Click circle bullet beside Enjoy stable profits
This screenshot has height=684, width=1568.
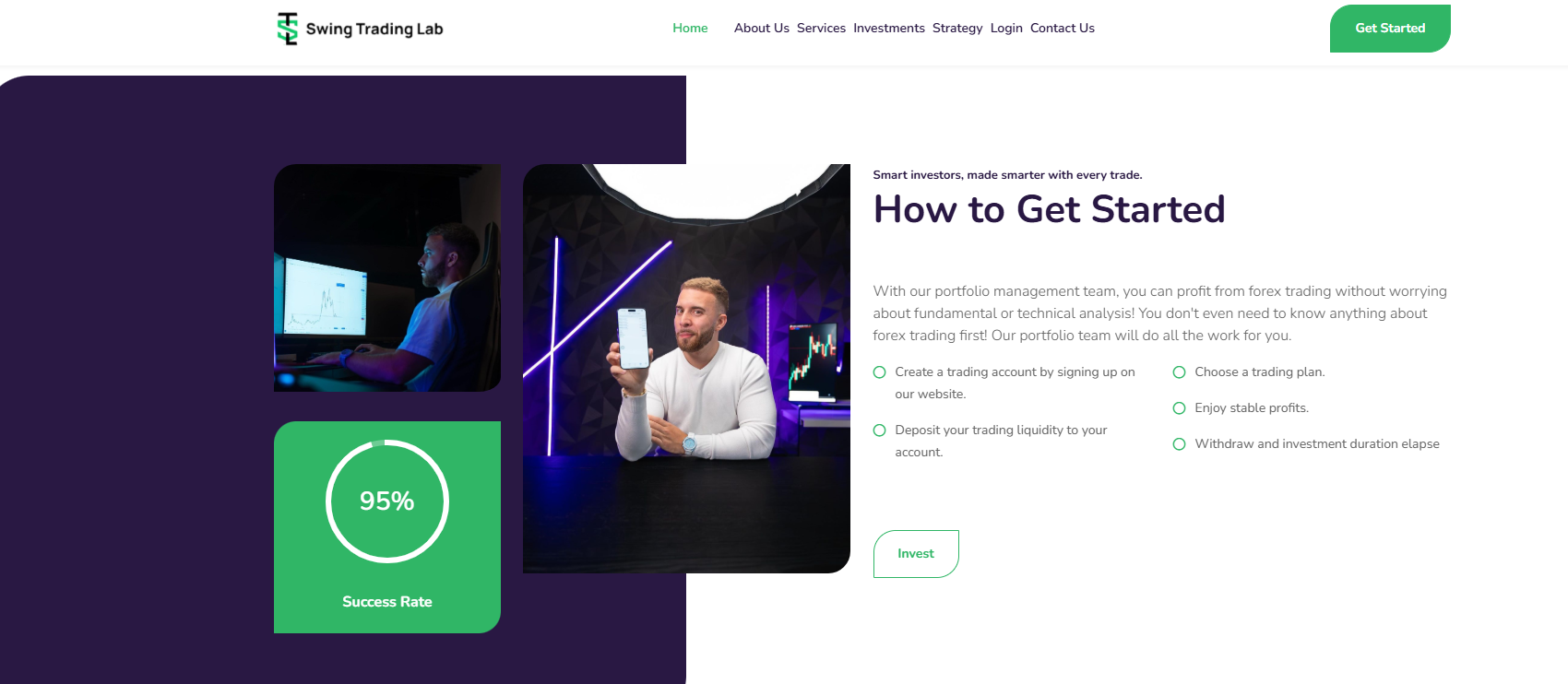pos(1179,408)
